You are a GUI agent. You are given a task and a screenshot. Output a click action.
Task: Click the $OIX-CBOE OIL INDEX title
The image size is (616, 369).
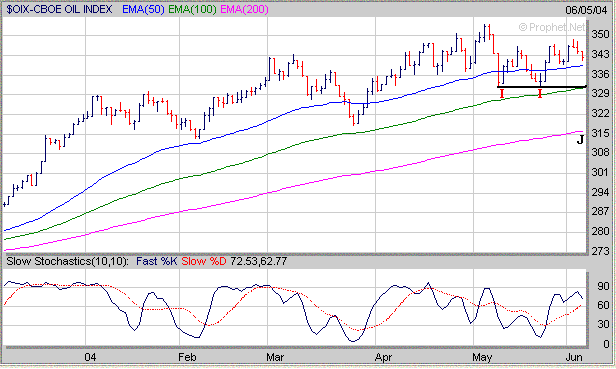(x=59, y=9)
